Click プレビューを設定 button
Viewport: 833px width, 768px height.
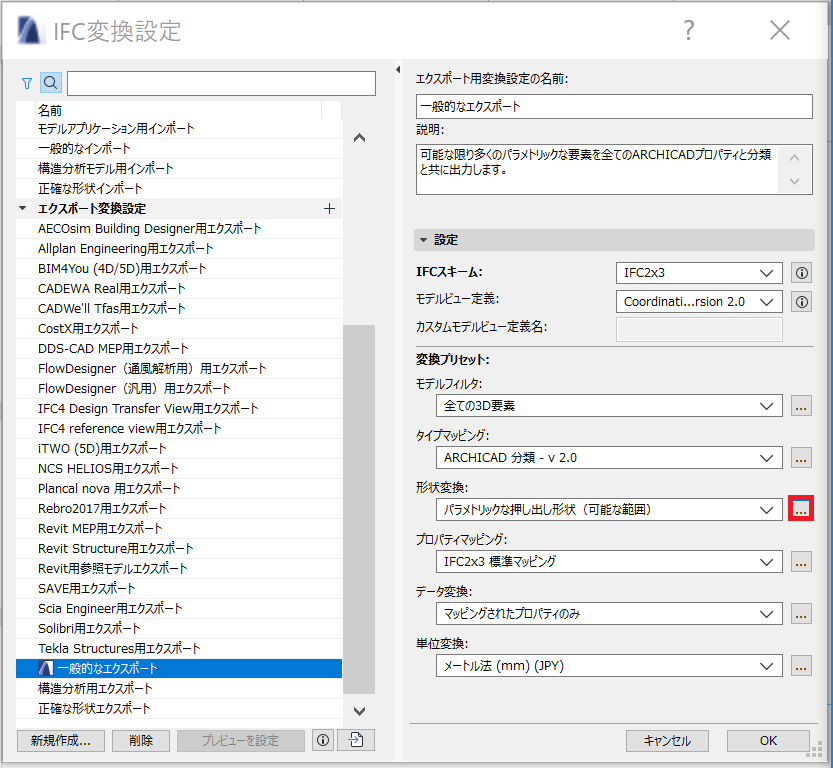tap(241, 740)
